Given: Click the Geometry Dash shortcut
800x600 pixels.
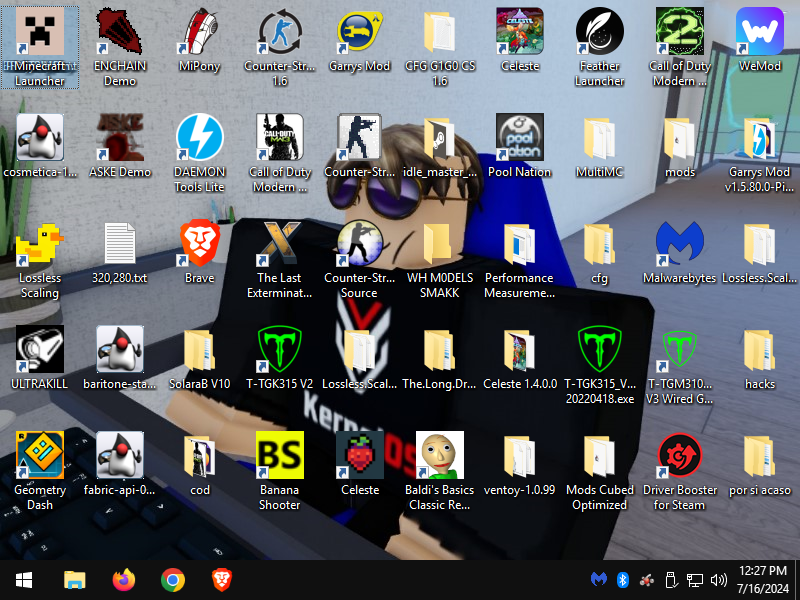Looking at the screenshot, I should click(40, 470).
